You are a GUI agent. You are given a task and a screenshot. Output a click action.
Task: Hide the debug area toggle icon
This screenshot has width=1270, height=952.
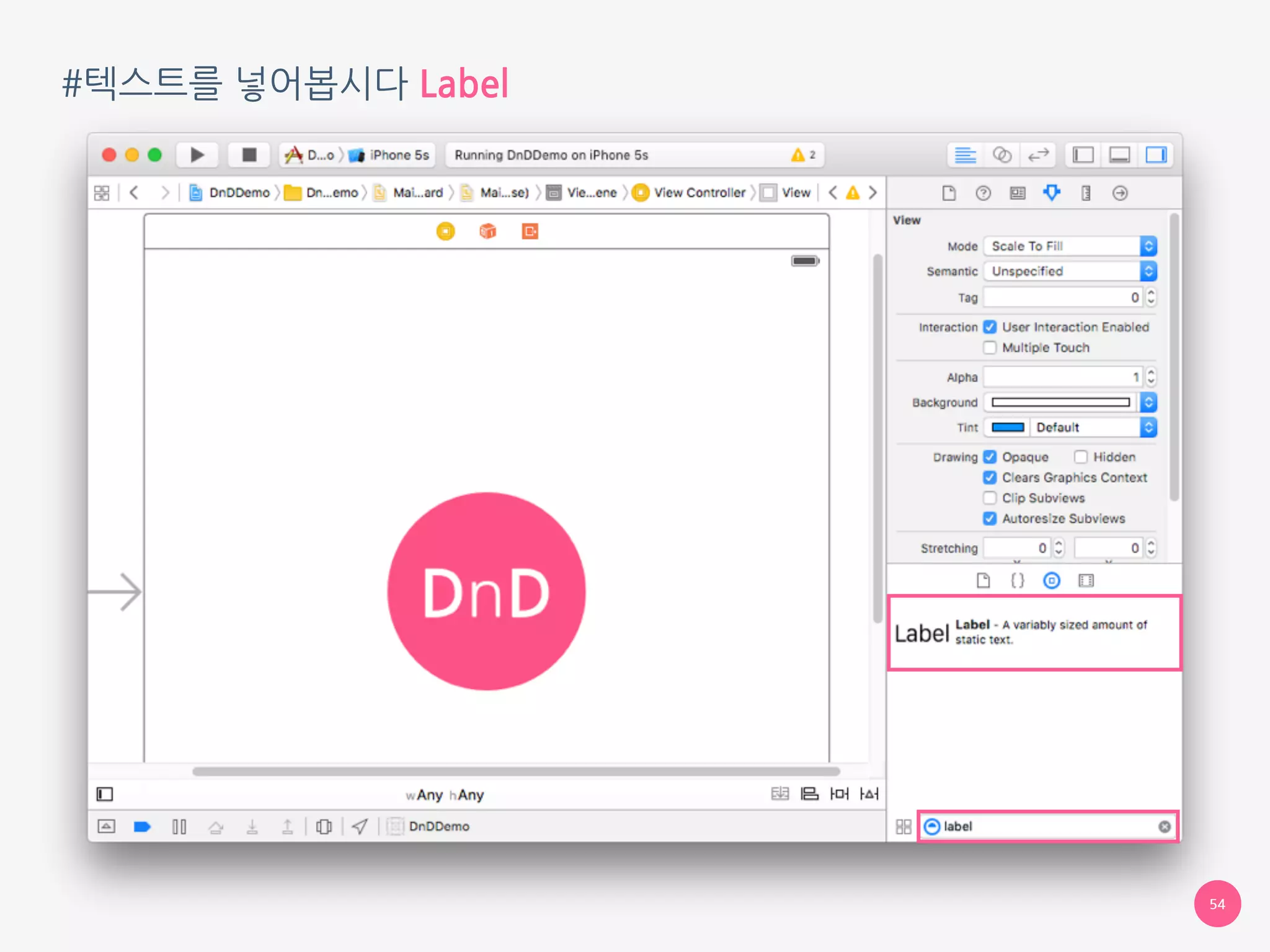(106, 827)
